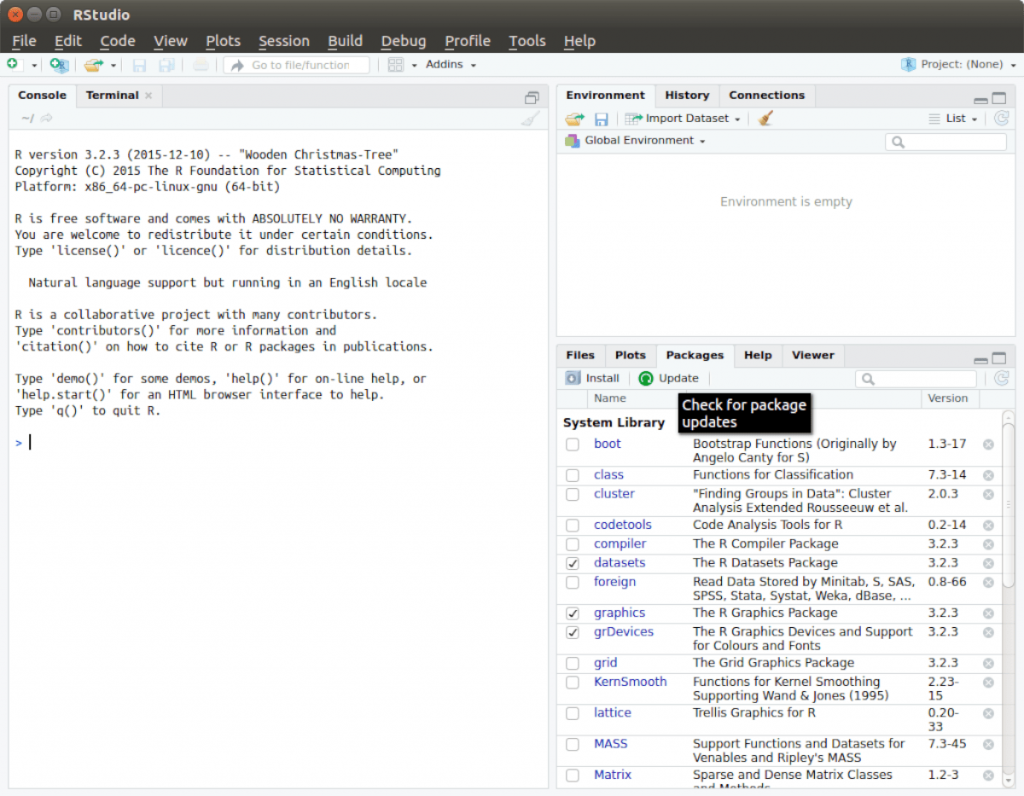The height and width of the screenshot is (796, 1024).
Task: Switch to the History tab
Action: 687,94
